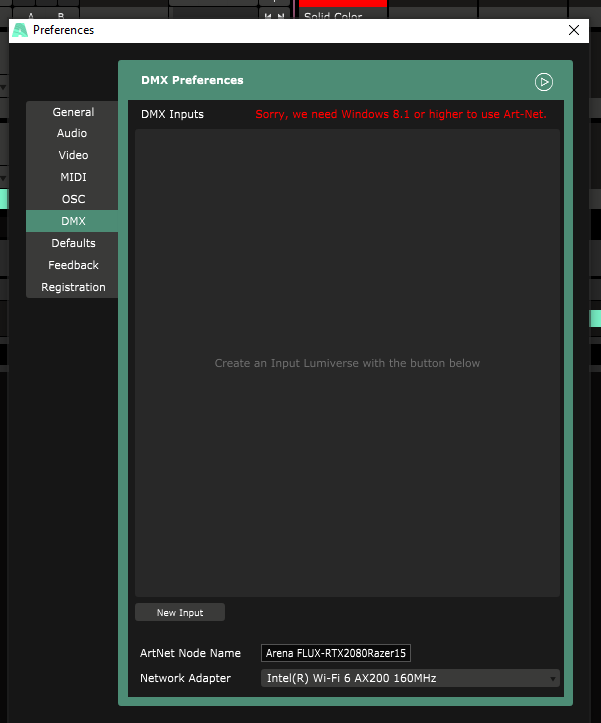Screen dimensions: 601x723
Task: Open the General preferences tab
Action: (x=73, y=112)
